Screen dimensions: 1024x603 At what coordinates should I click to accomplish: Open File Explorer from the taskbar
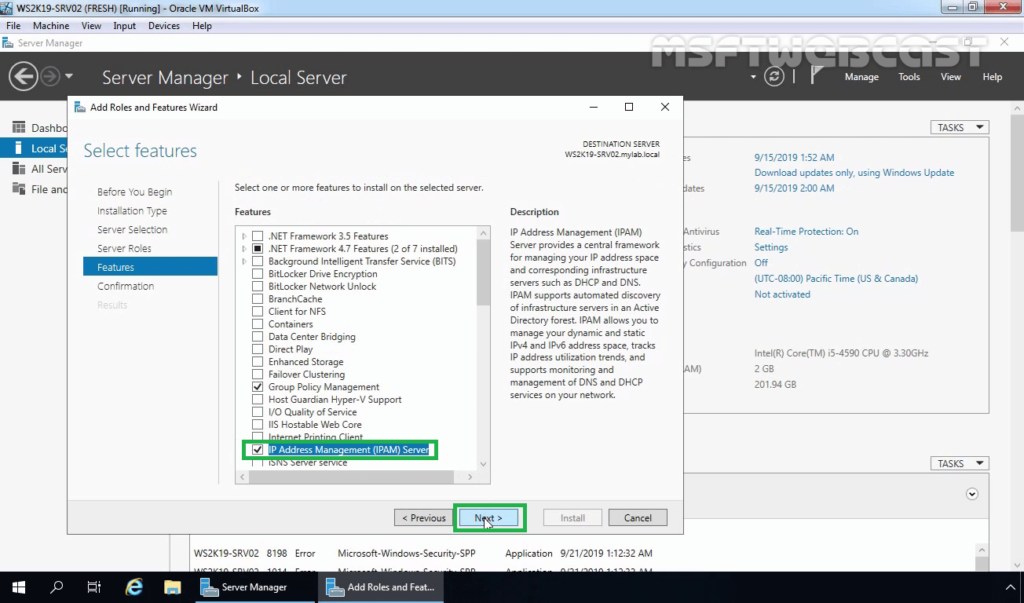(172, 587)
